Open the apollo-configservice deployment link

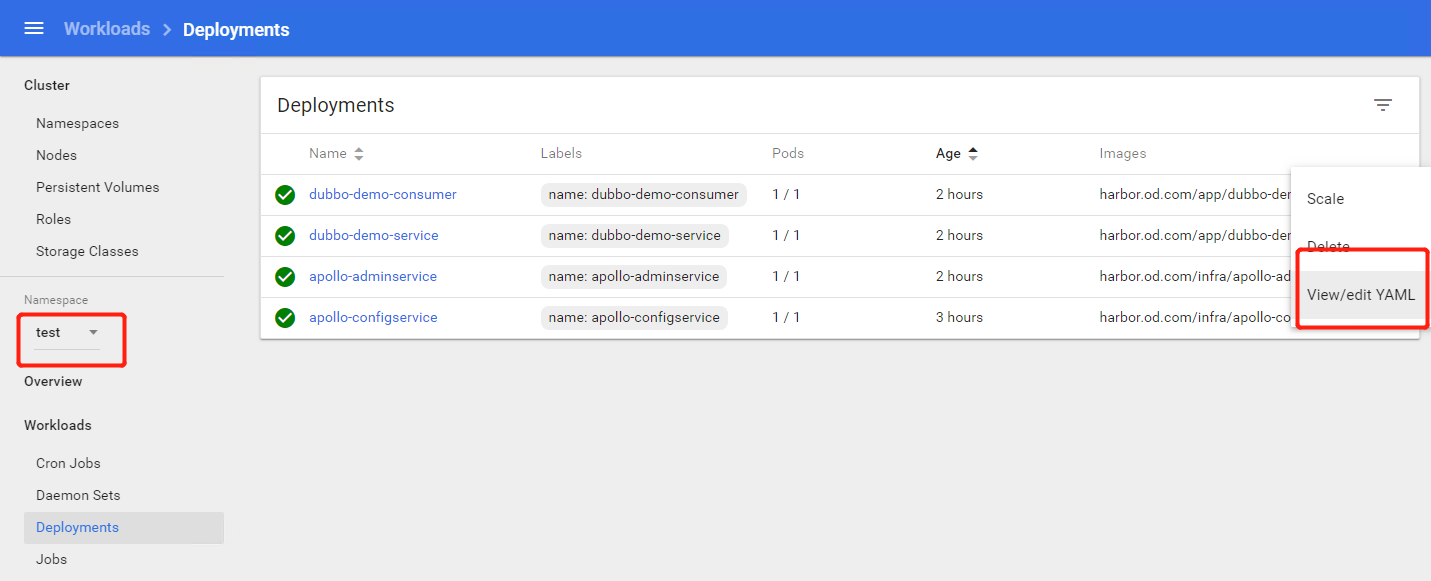pos(373,318)
